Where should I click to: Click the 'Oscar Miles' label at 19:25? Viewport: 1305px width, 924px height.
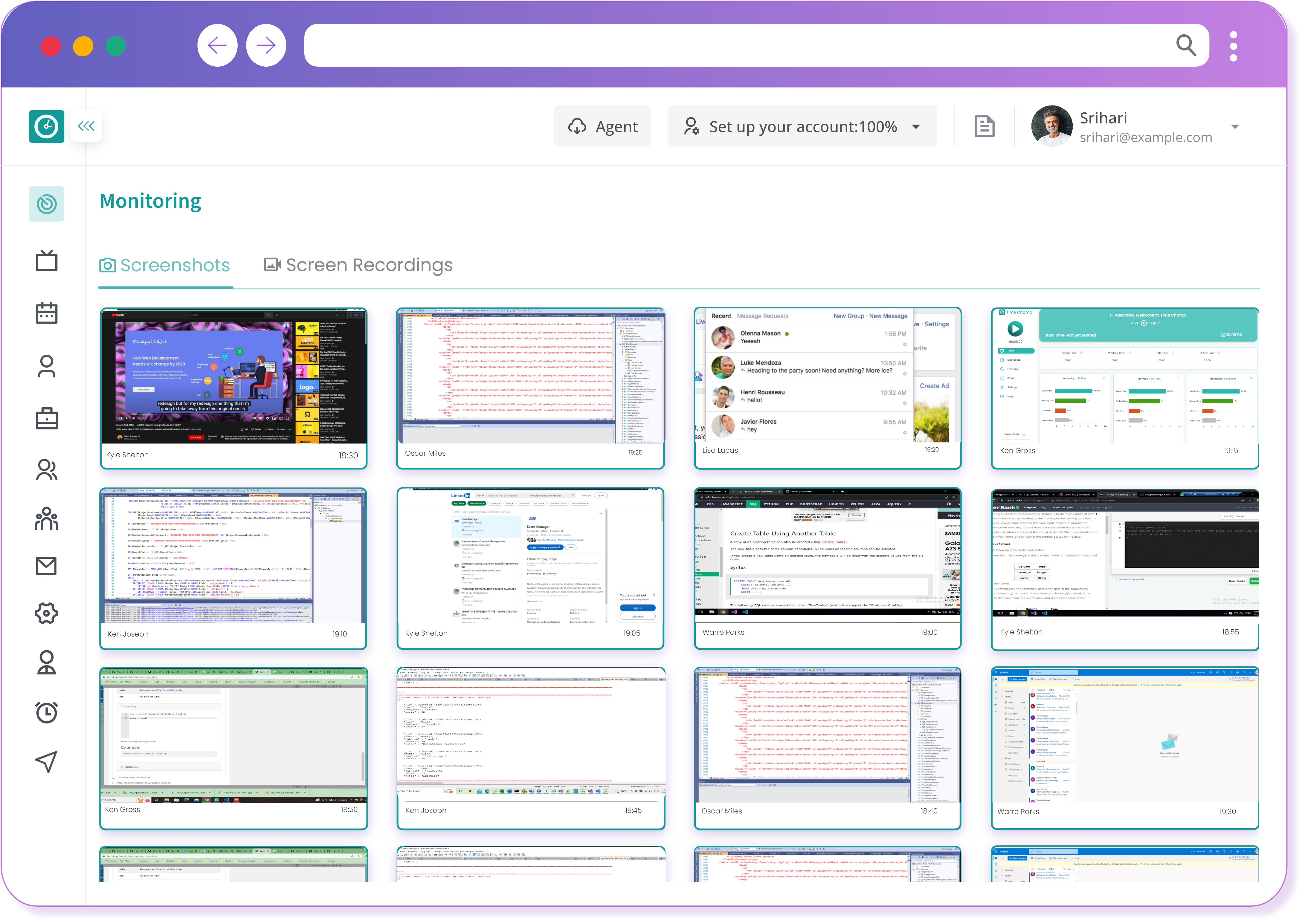[425, 453]
